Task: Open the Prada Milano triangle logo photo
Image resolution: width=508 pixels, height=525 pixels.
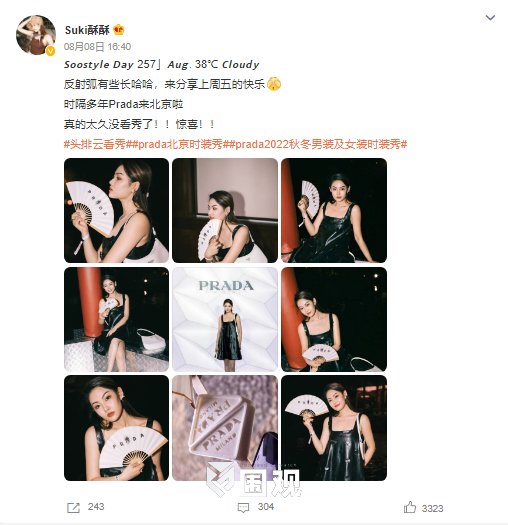Action: pyautogui.click(x=225, y=428)
